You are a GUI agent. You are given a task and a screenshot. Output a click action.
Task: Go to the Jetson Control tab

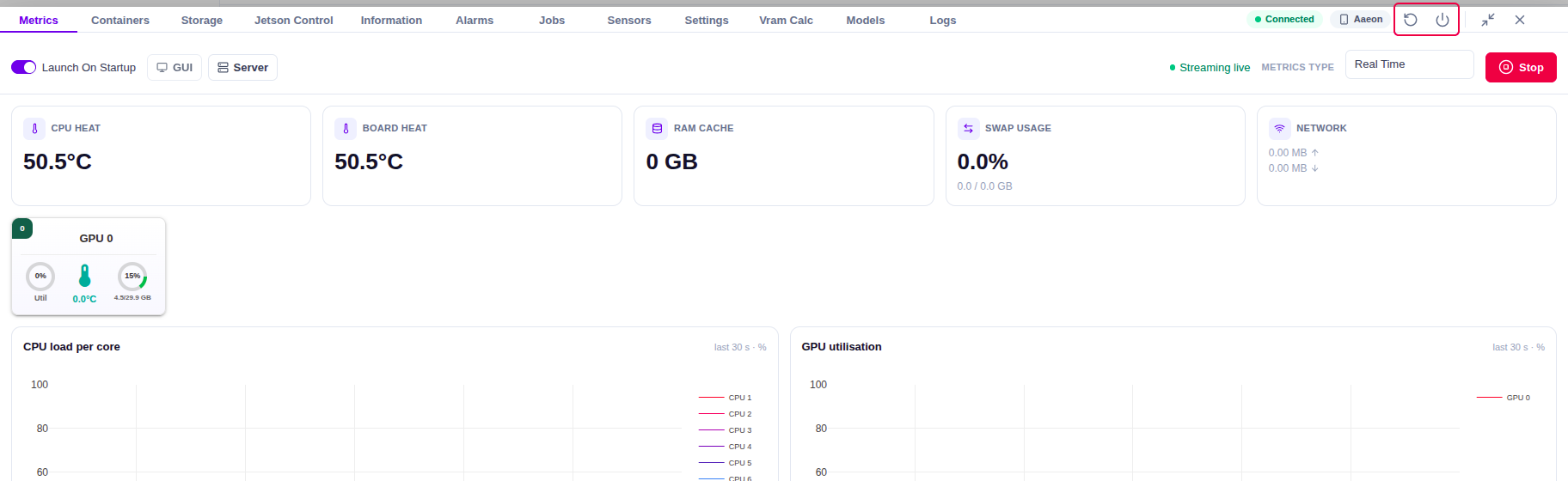tap(293, 20)
